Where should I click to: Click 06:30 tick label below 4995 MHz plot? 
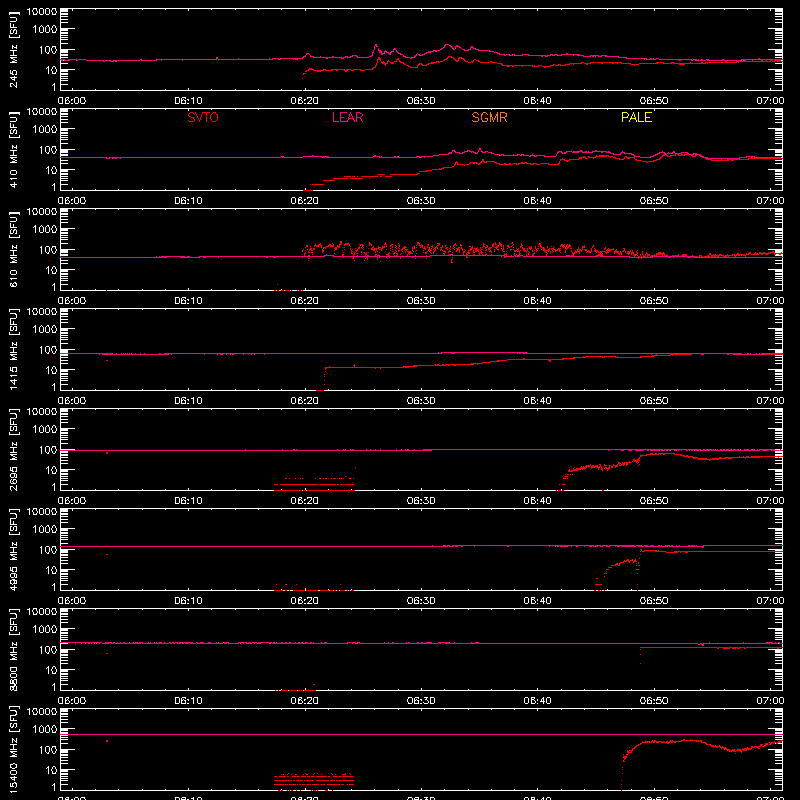421,601
